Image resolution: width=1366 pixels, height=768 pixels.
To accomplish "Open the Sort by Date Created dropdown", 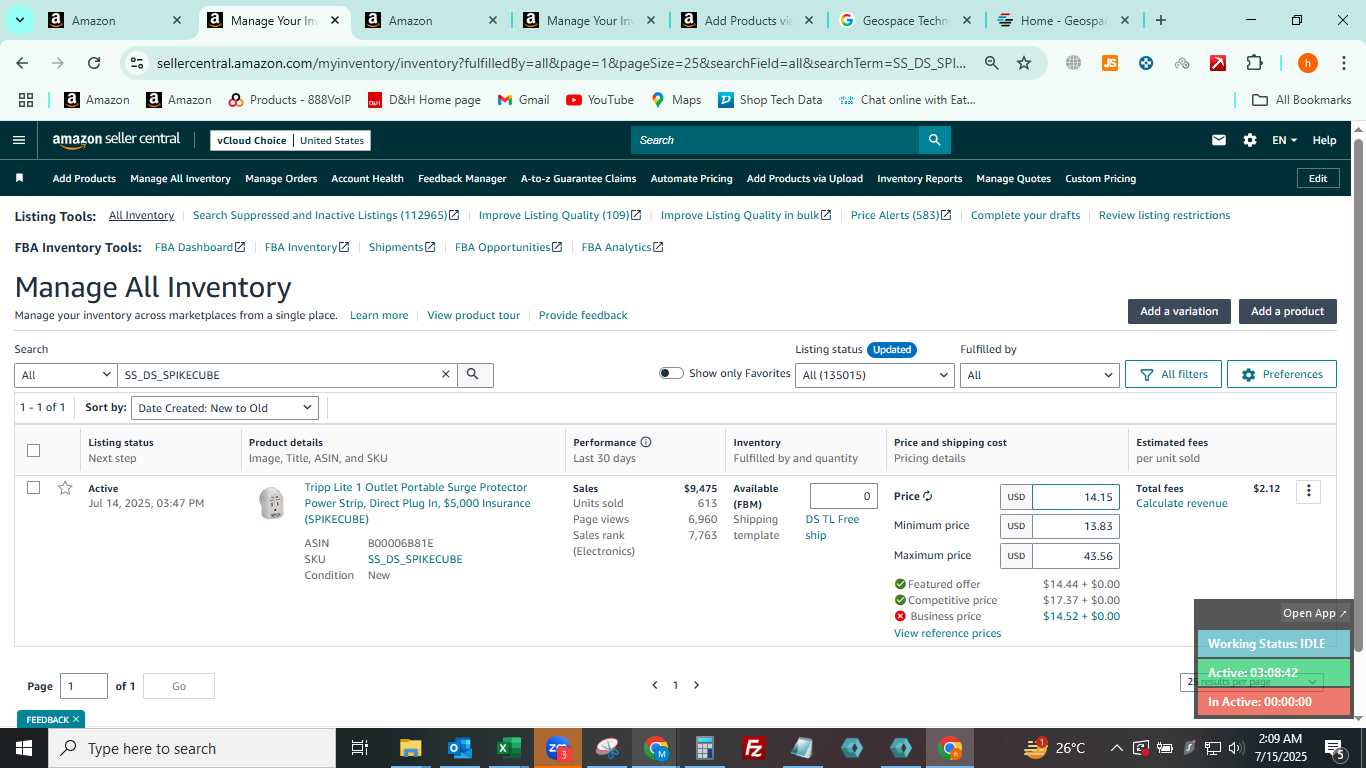I will 225,408.
